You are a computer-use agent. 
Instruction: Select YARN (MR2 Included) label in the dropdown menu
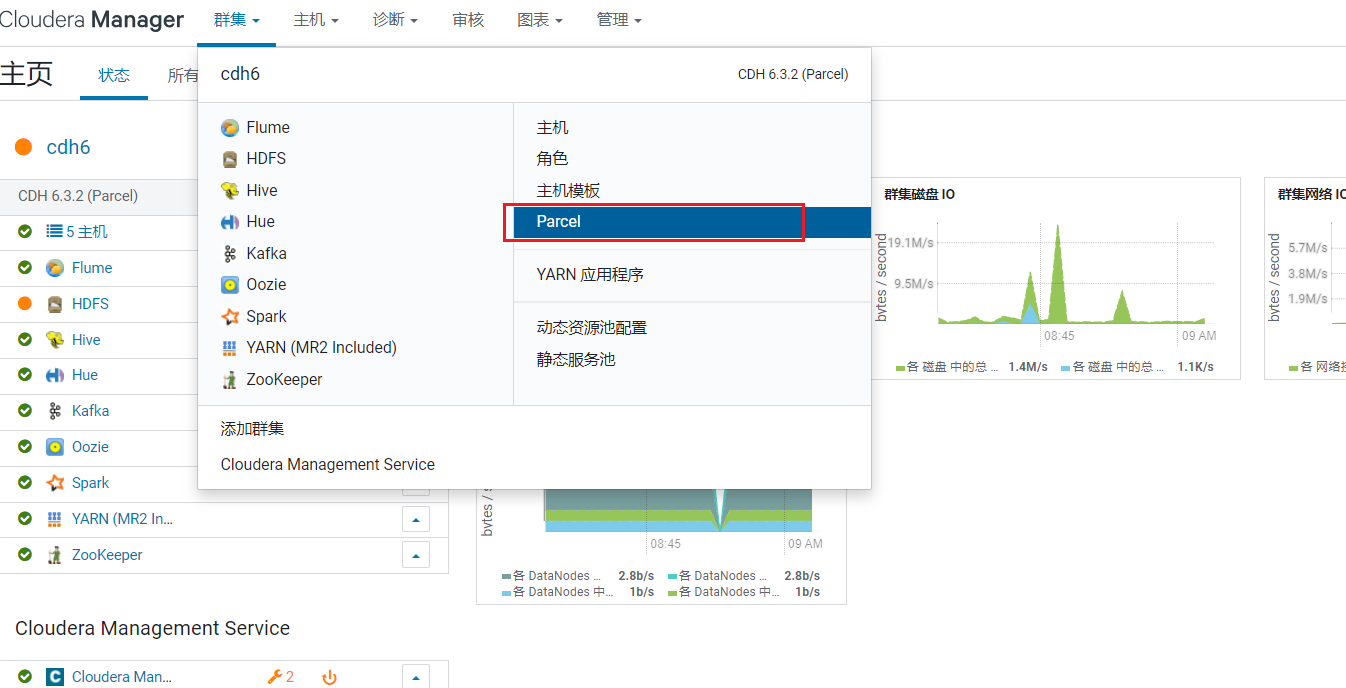(322, 348)
